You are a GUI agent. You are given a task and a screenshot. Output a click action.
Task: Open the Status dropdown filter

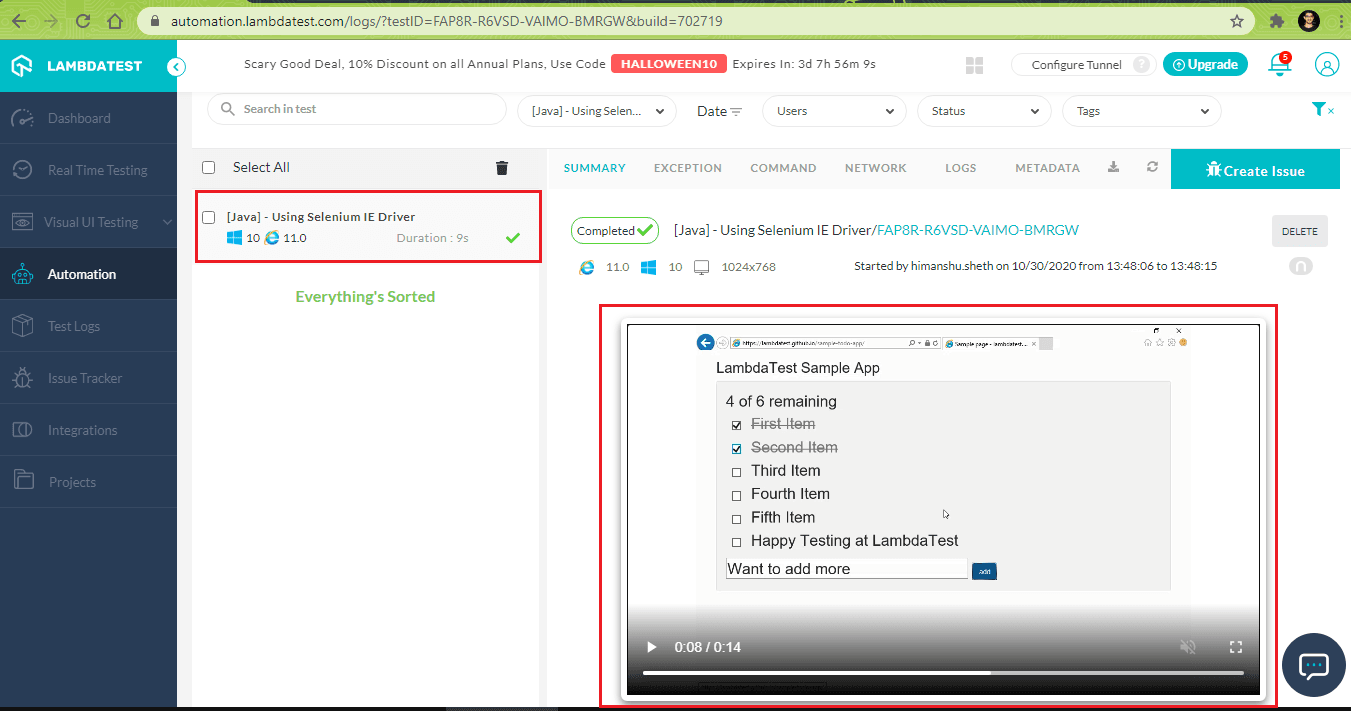coord(984,111)
